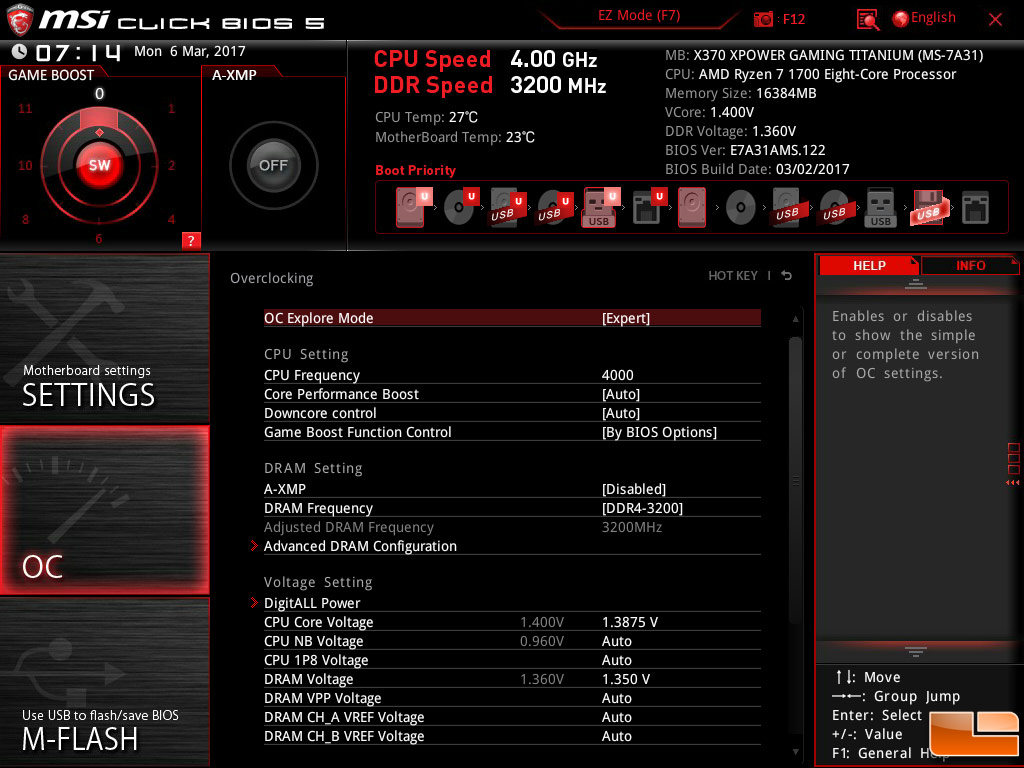Viewport: 1024px width, 768px height.
Task: Switch to the HELP tab
Action: [x=869, y=265]
